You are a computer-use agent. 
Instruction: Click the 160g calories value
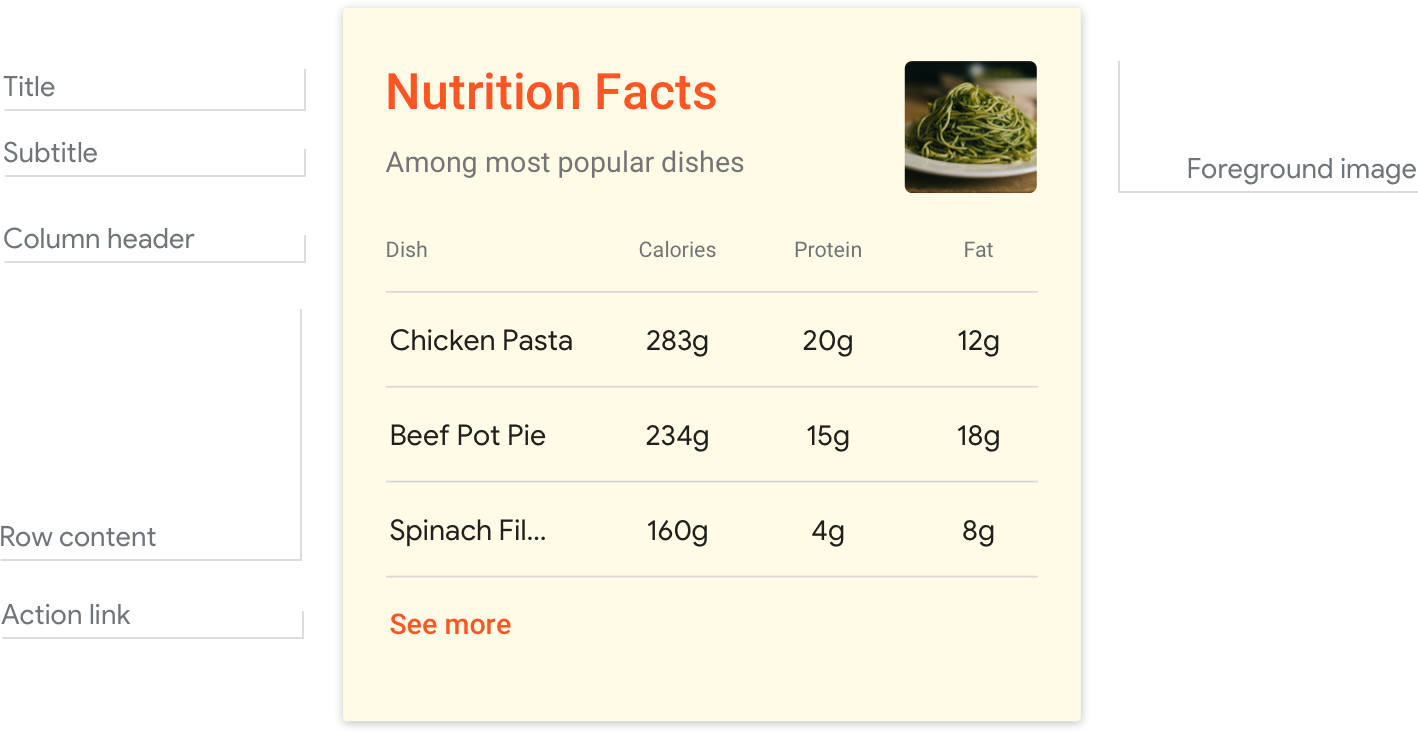pyautogui.click(x=677, y=531)
